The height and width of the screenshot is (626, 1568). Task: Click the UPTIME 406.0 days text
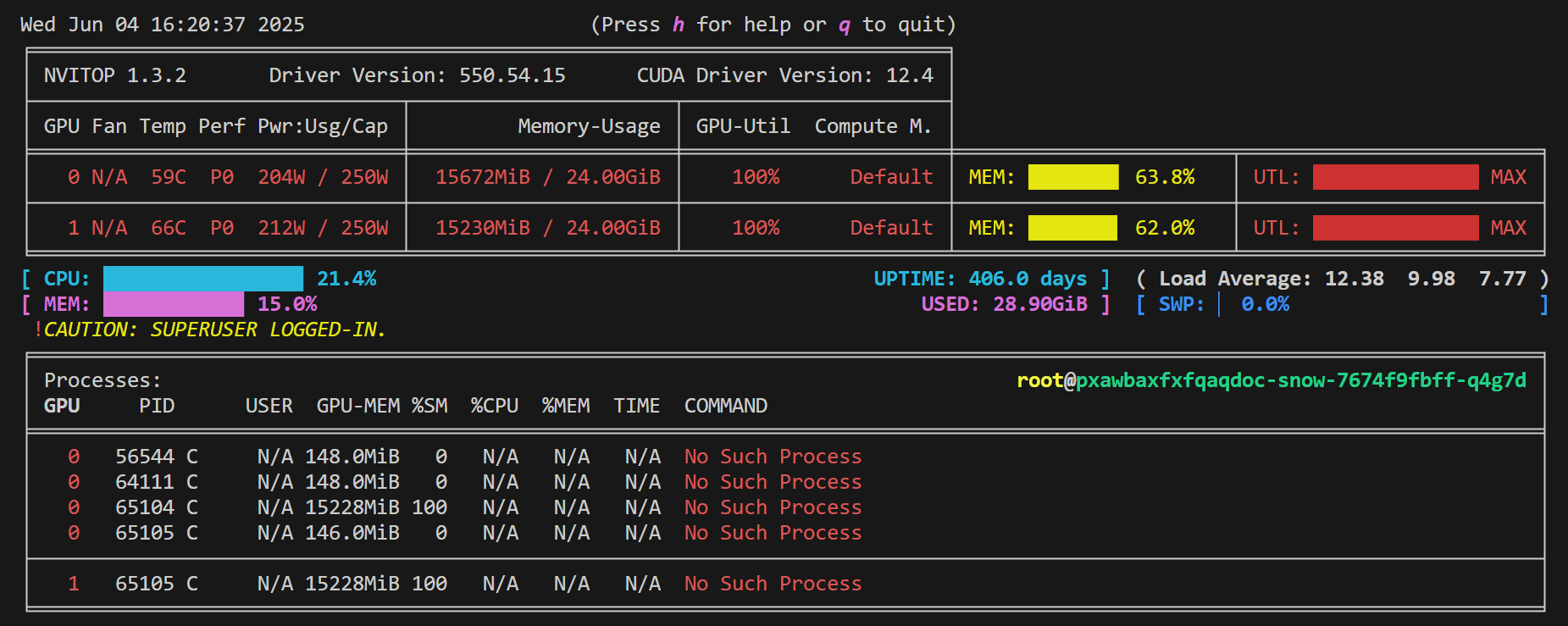tap(980, 279)
